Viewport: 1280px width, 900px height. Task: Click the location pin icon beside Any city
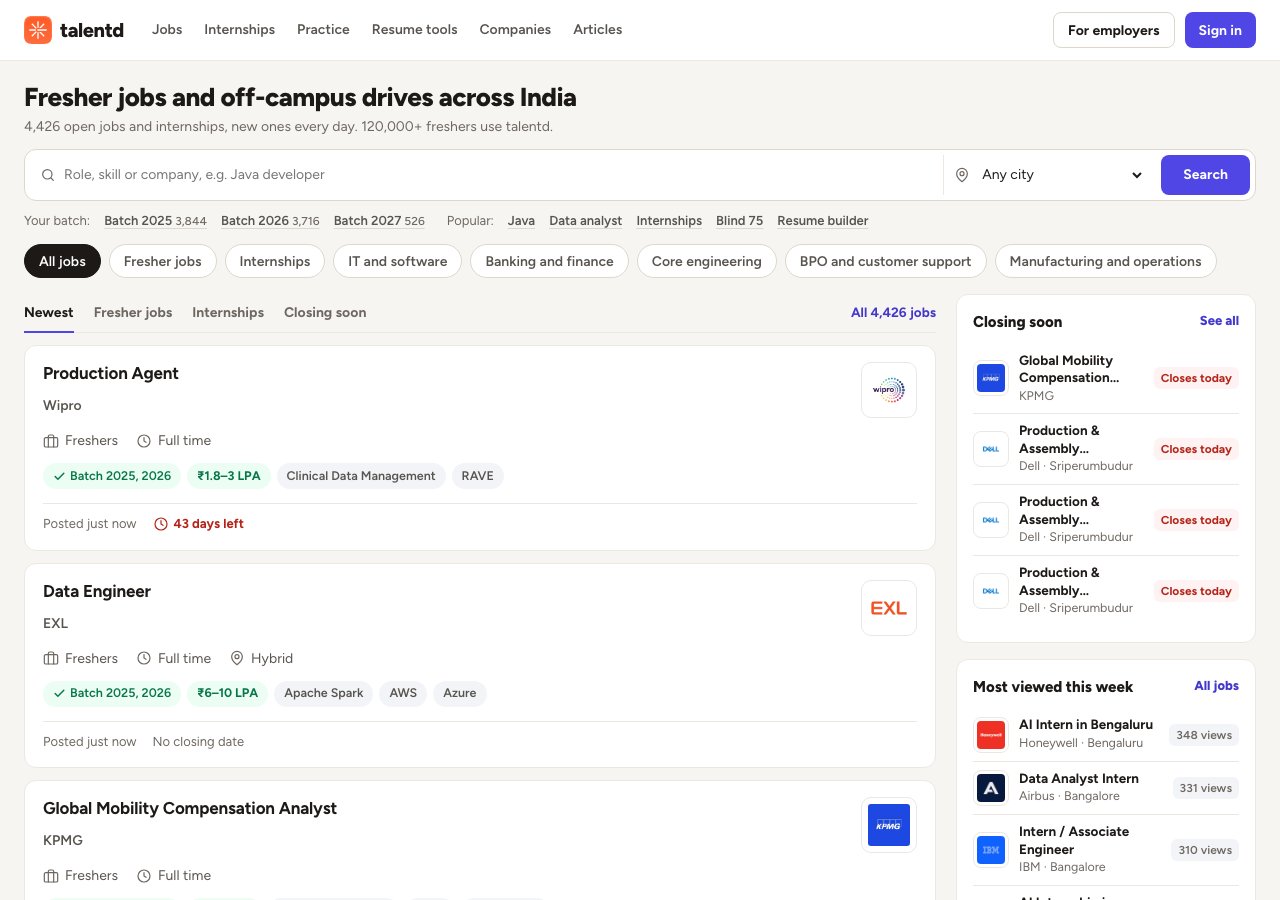[x=962, y=175]
